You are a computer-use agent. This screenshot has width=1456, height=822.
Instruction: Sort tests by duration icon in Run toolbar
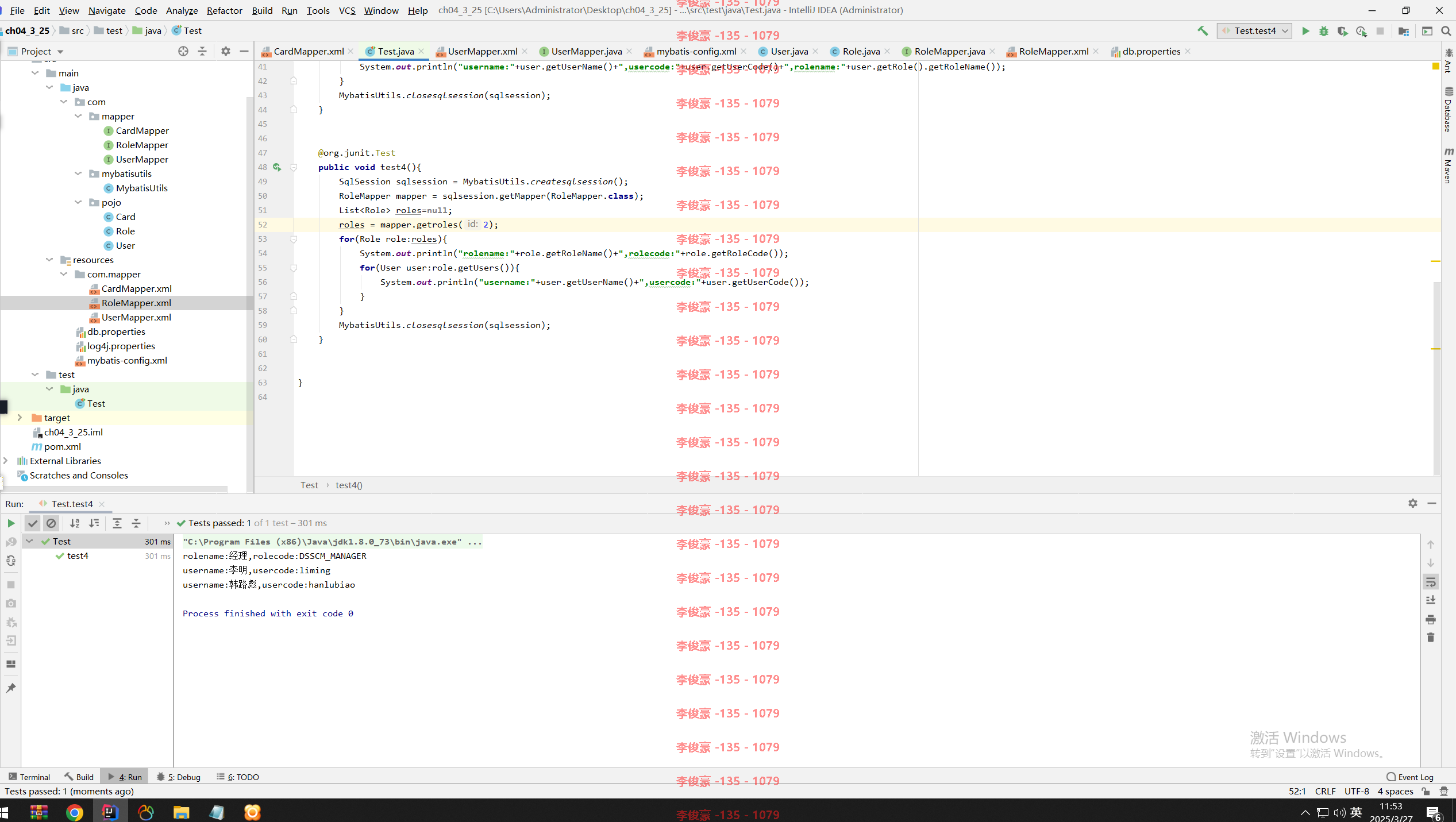(94, 523)
